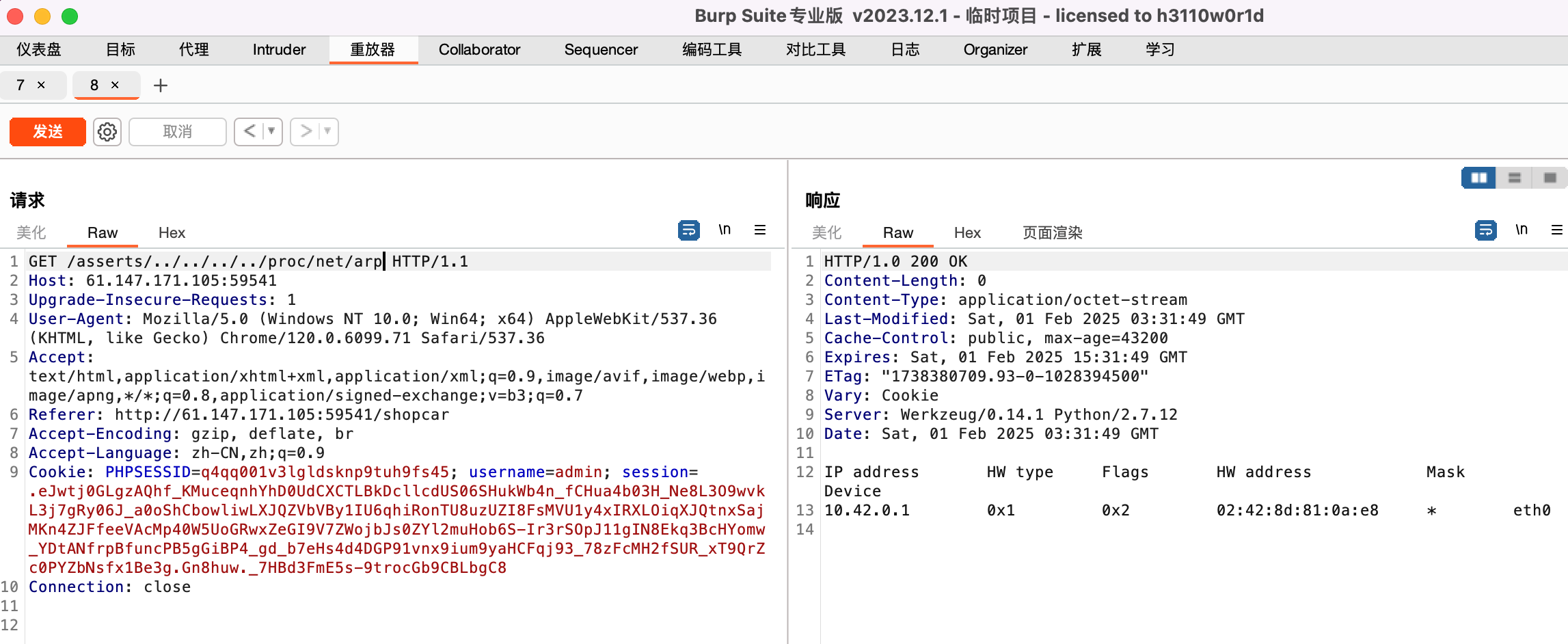Toggle word wrap in the response panel

(x=1485, y=230)
